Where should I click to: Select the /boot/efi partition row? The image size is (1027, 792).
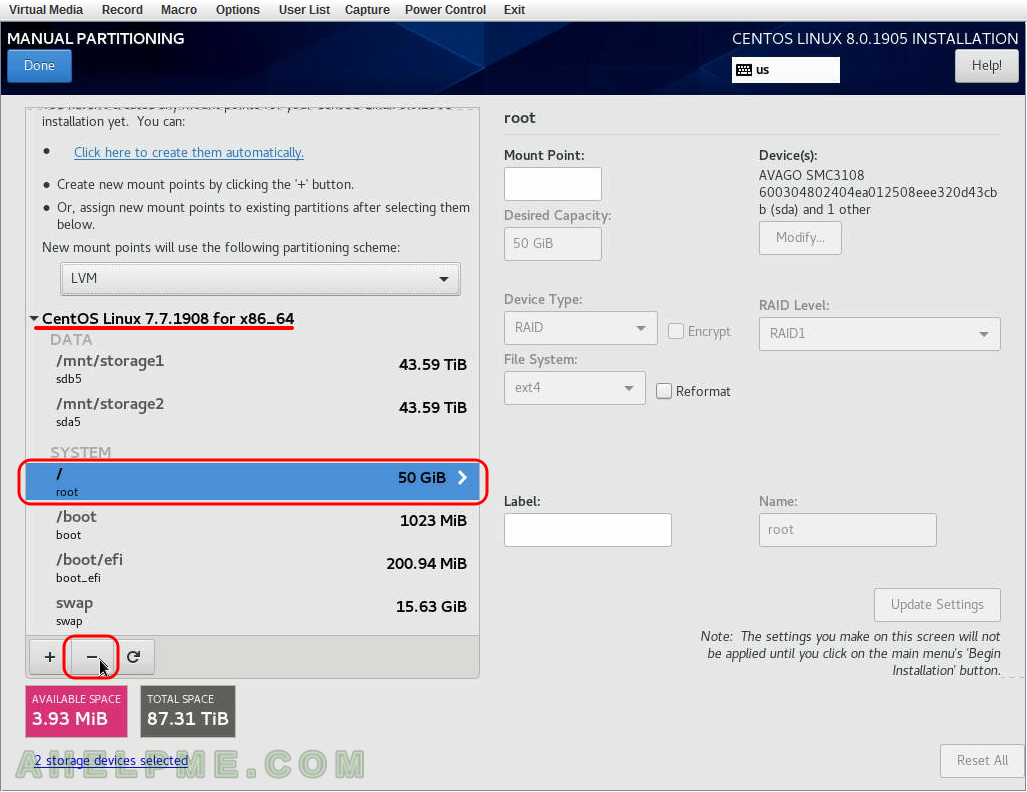[253, 568]
